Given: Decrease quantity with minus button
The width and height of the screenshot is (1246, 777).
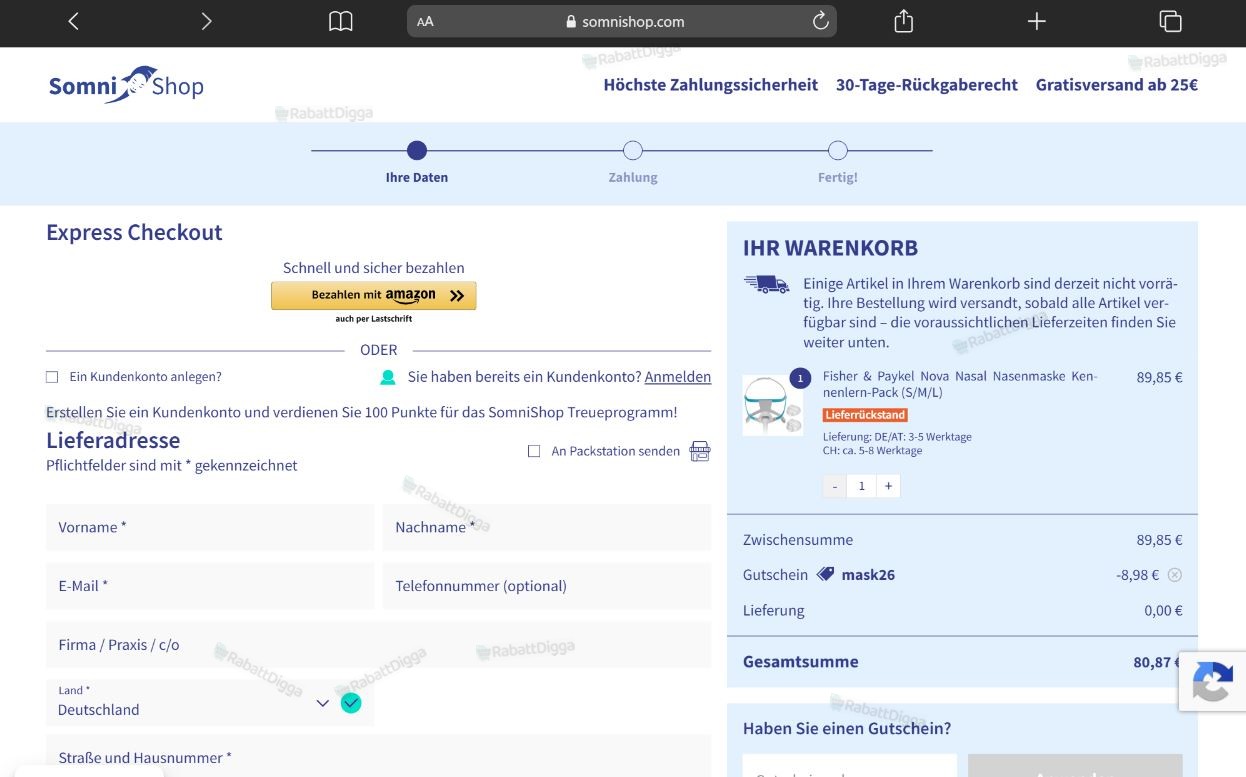Looking at the screenshot, I should [835, 486].
